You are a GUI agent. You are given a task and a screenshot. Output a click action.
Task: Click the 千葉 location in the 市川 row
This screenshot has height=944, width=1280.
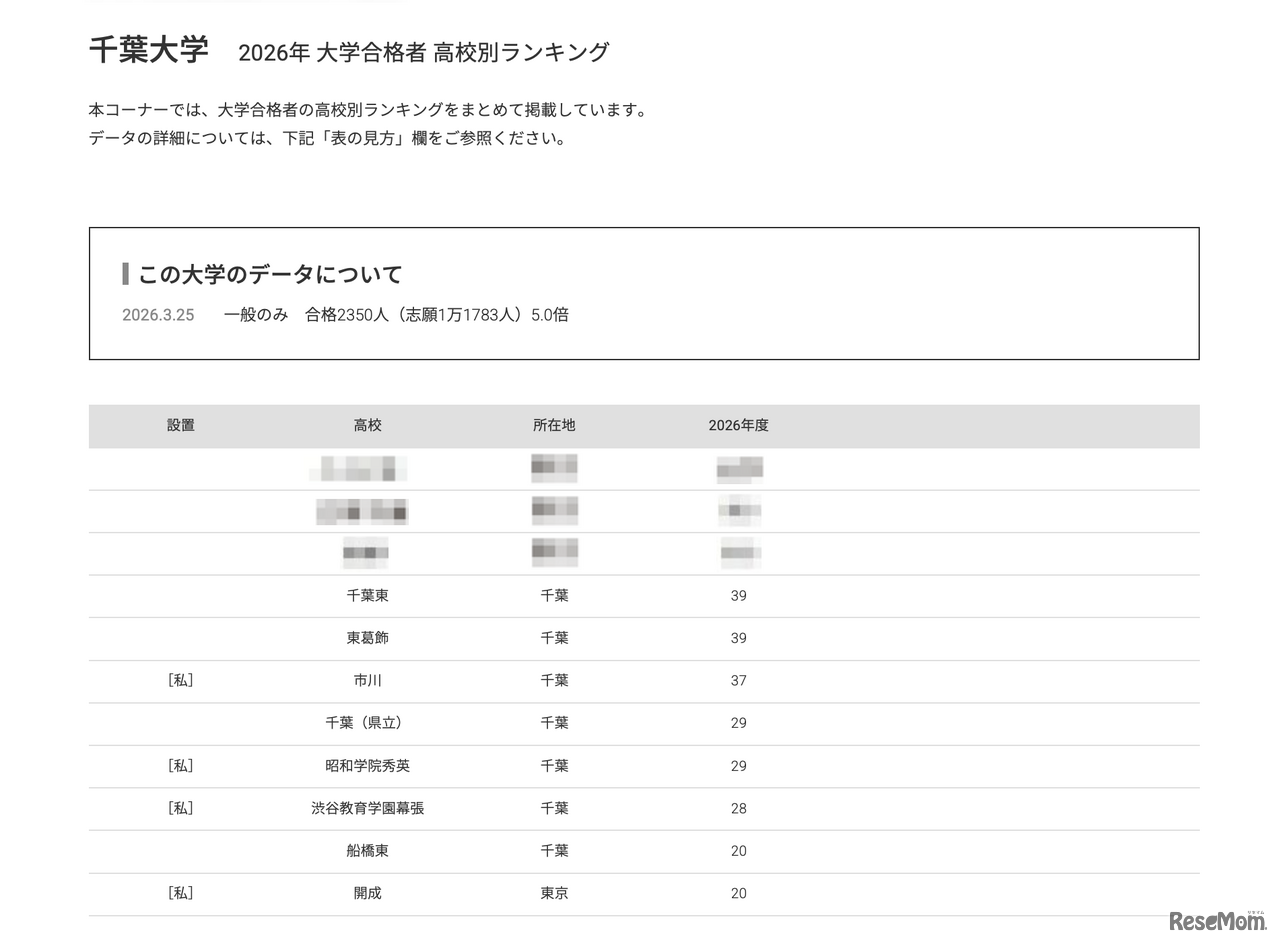point(554,680)
